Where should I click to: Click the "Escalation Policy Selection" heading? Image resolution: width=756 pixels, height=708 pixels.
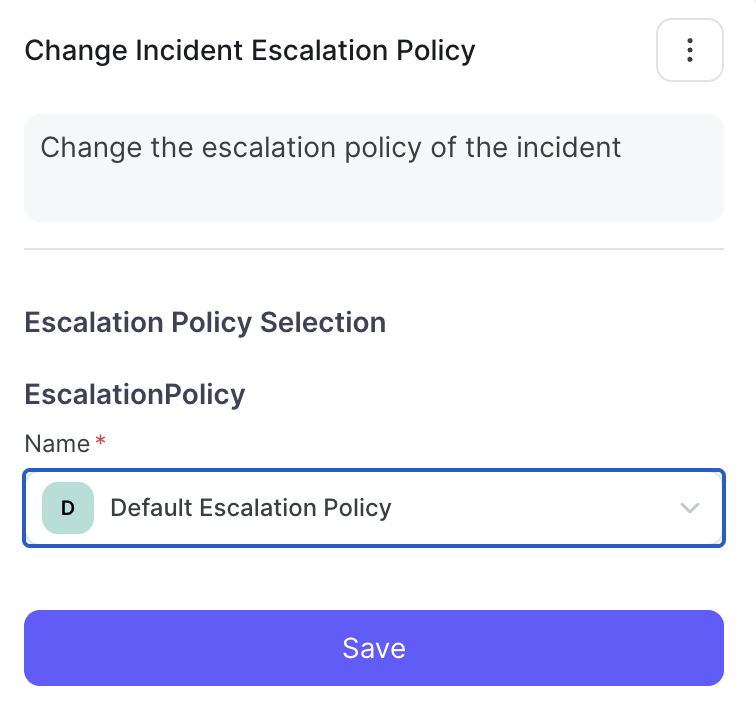(205, 322)
